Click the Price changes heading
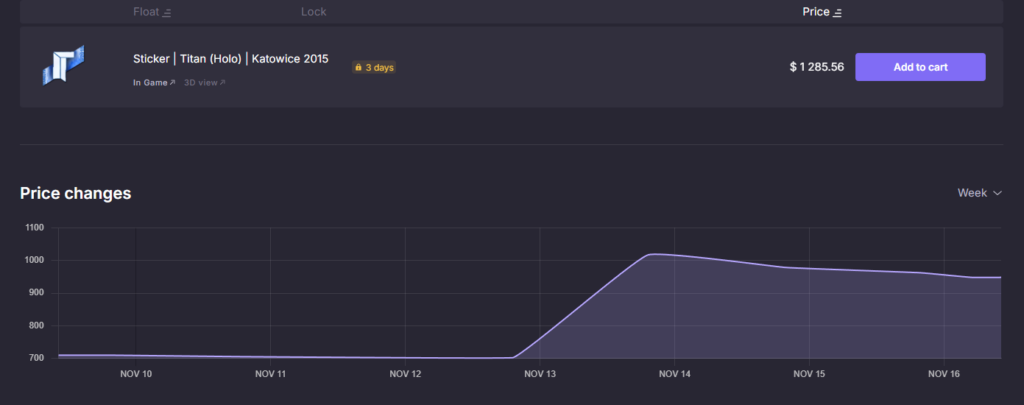1024x405 pixels. tap(76, 193)
